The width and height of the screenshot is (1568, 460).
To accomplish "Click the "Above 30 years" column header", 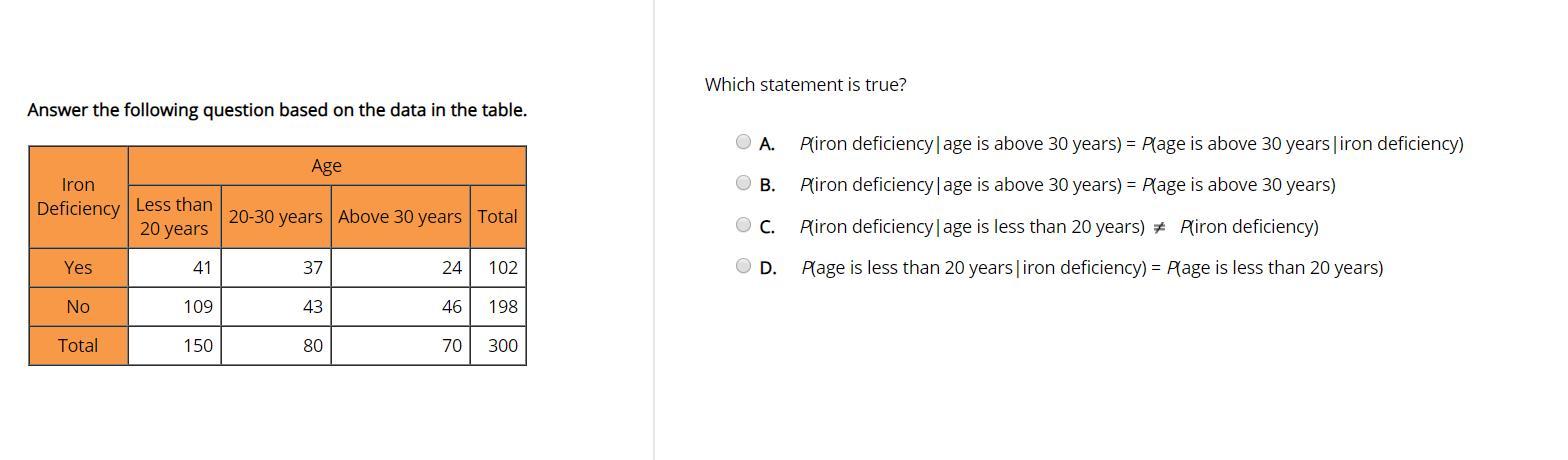I will pos(400,217).
